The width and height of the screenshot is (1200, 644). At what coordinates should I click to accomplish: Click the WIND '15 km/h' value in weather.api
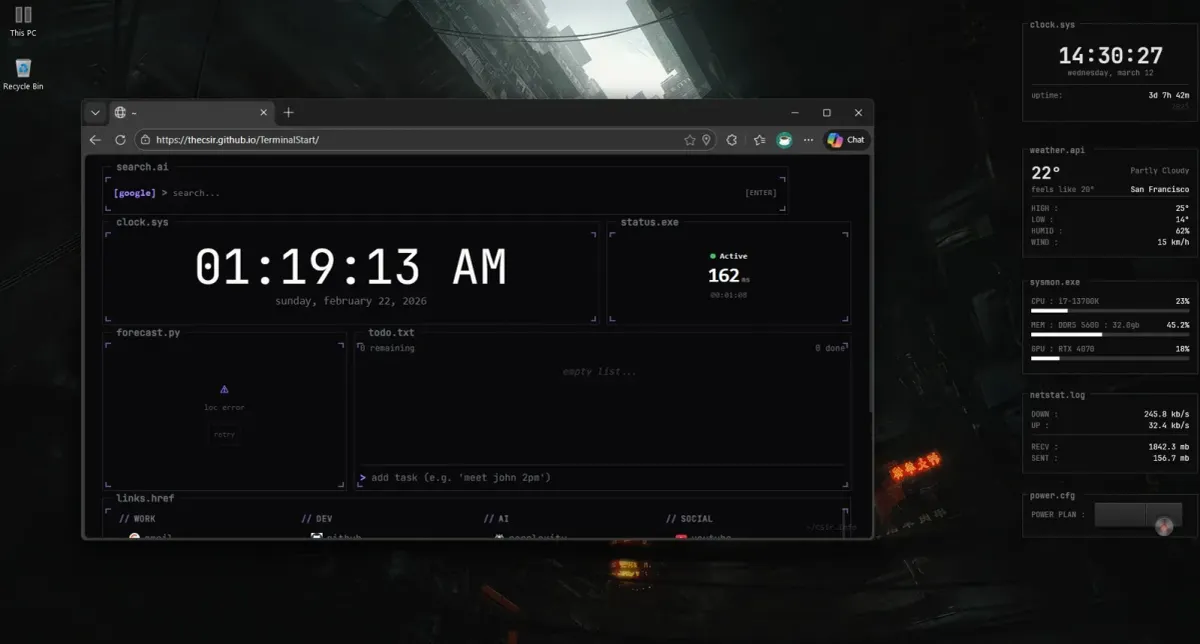coord(1173,242)
